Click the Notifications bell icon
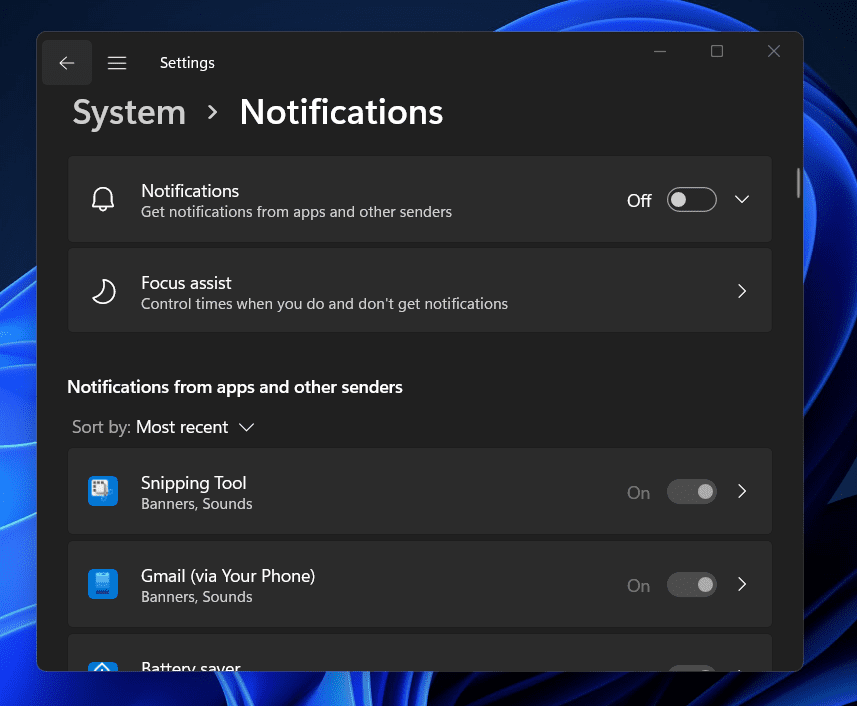857x706 pixels. click(103, 199)
